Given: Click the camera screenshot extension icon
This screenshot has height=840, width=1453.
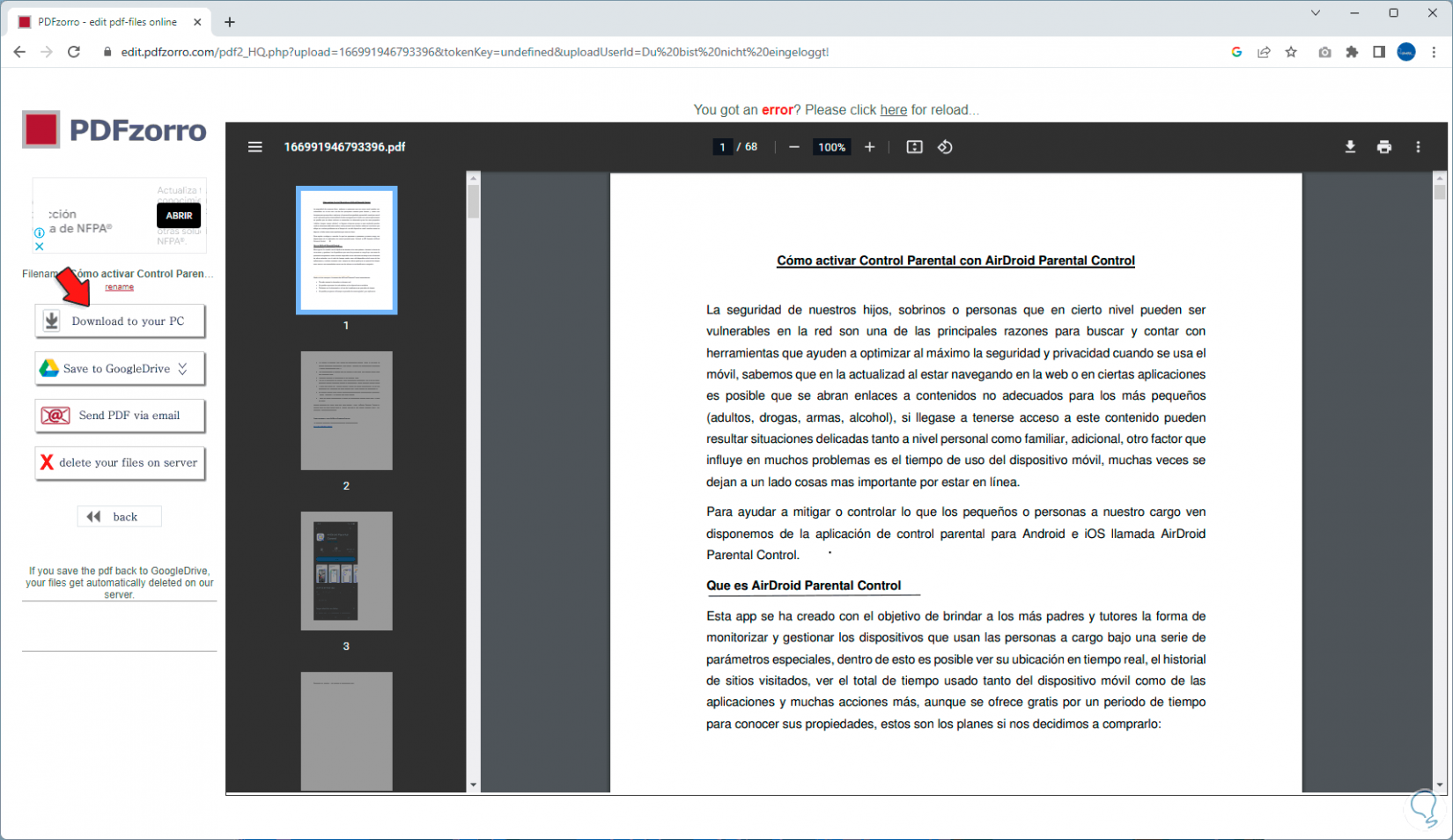Looking at the screenshot, I should tap(1324, 52).
